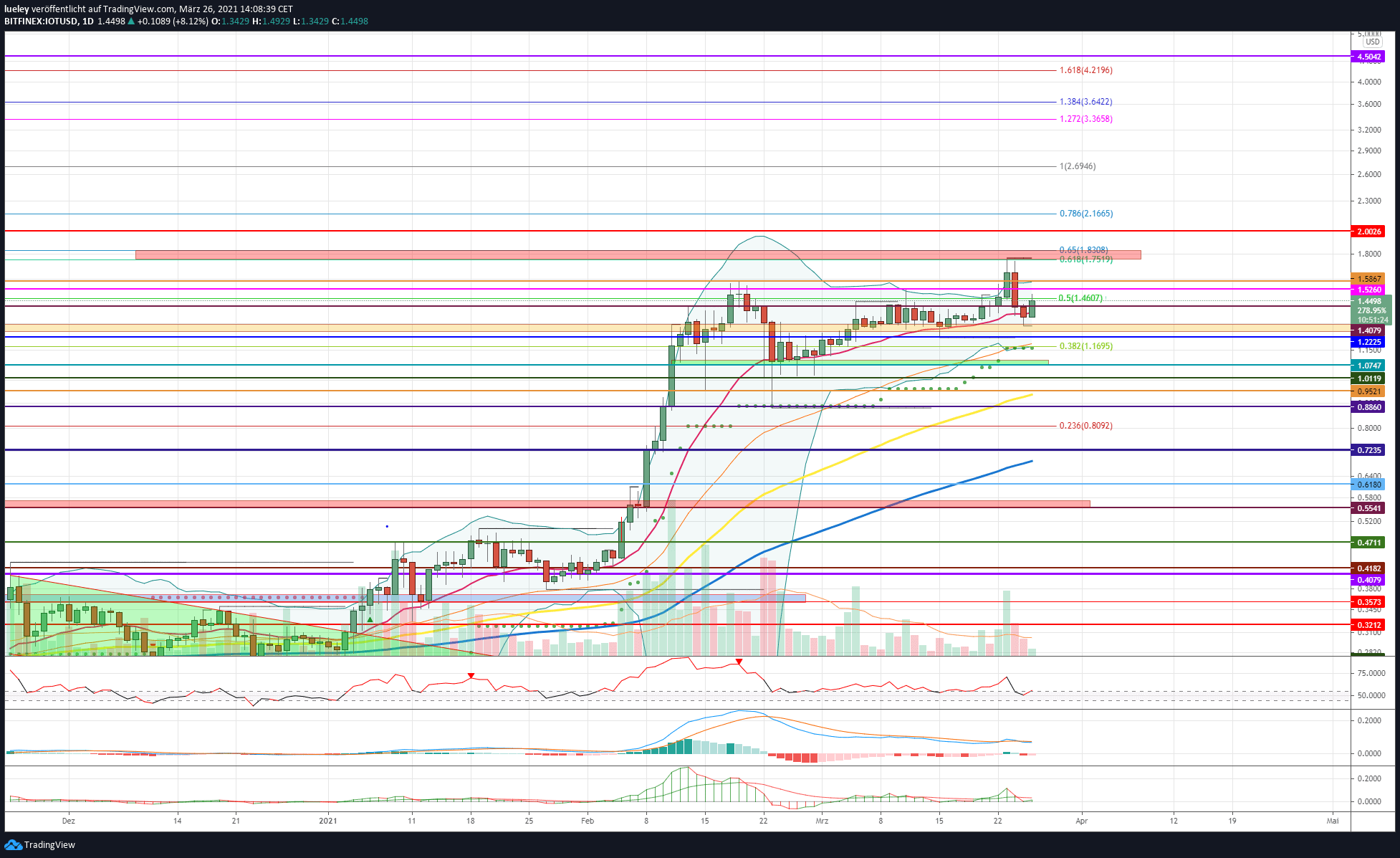Click the dark green 1.0119 price label
This screenshot has height=858, width=1400.
click(x=1368, y=378)
